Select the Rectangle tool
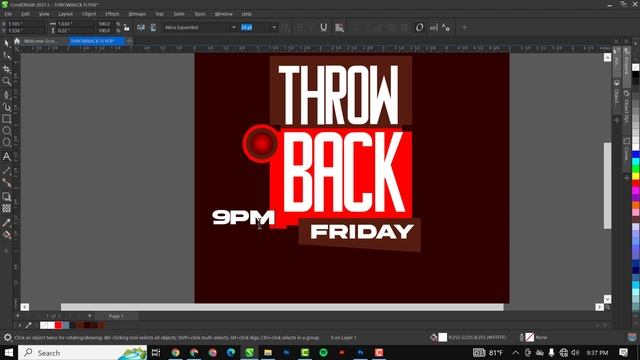This screenshot has width=640, height=360. coord(7,119)
